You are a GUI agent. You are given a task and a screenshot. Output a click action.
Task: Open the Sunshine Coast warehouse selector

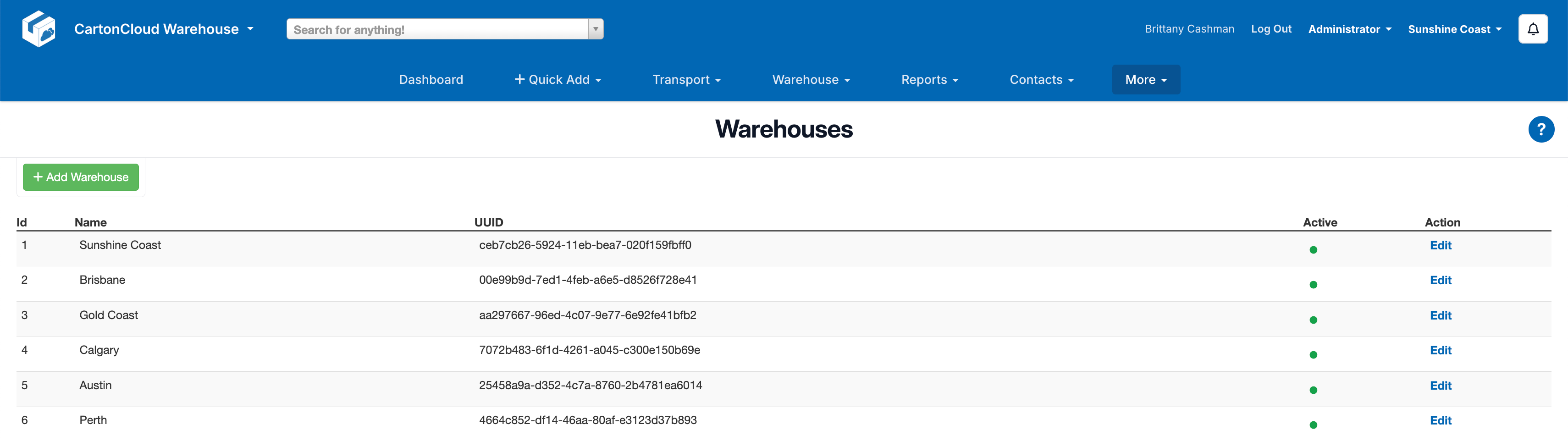tap(1454, 29)
